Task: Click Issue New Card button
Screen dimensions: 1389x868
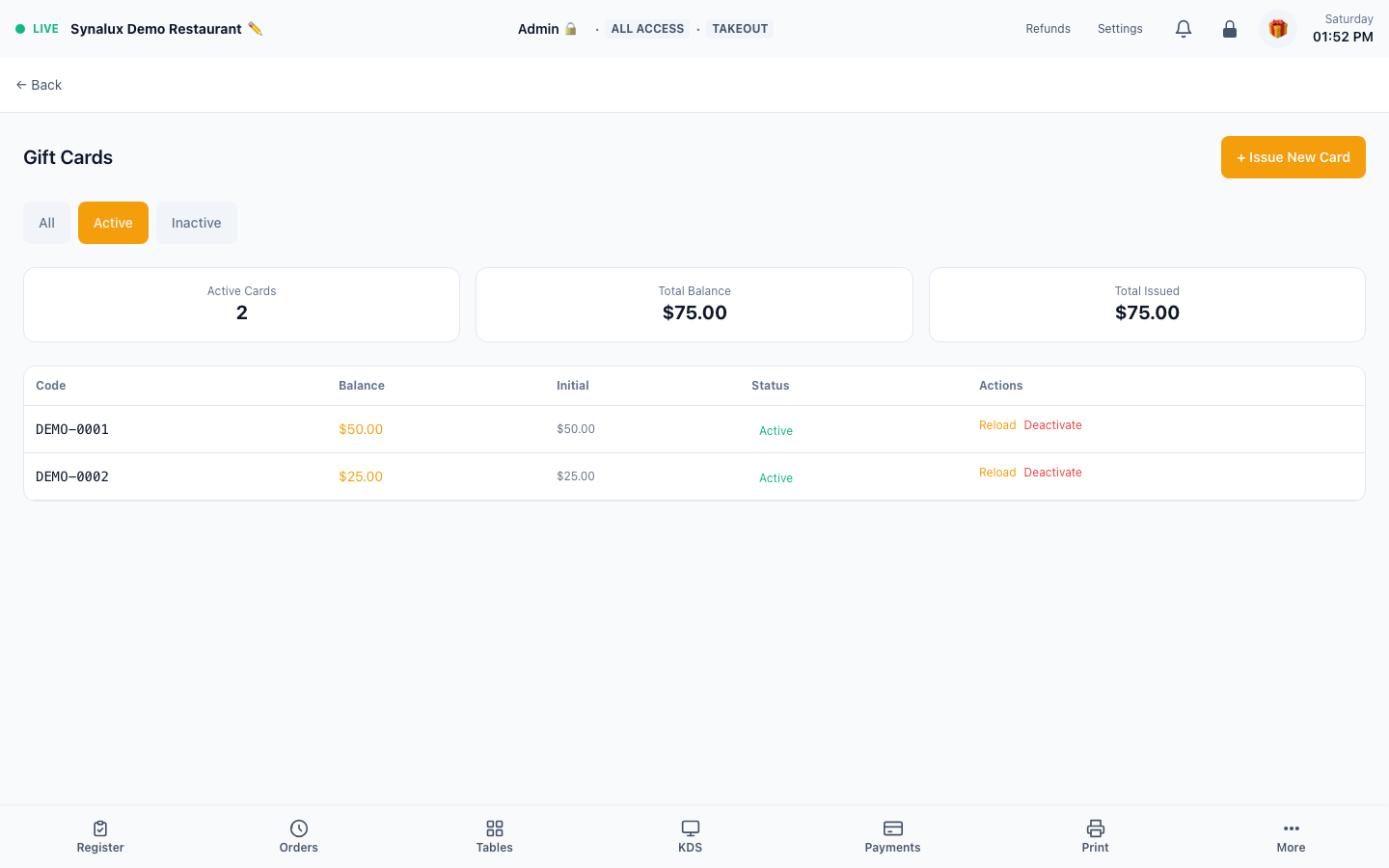Action: pos(1294,157)
